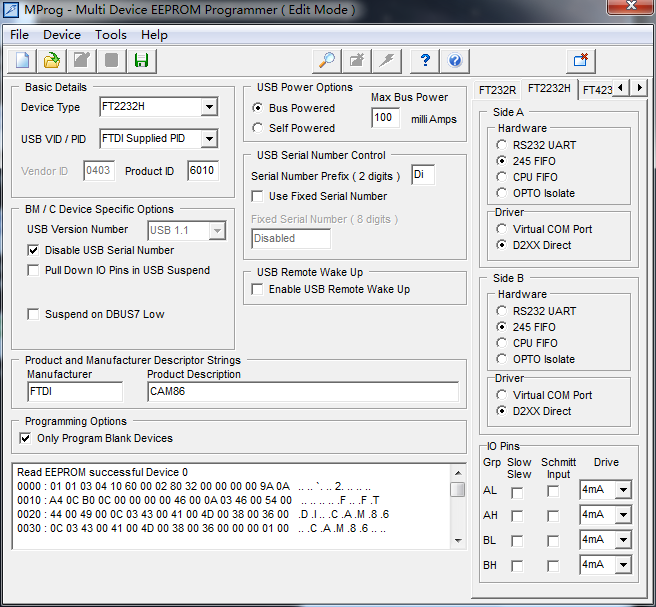Viewport: 656px width, 607px height.
Task: Click the green Save floppy icon
Action: click(141, 61)
